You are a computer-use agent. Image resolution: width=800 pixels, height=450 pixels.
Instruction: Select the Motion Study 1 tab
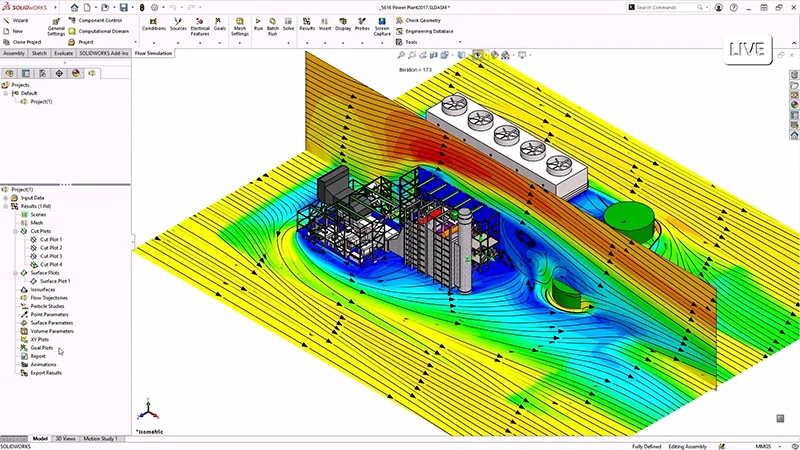(102, 438)
